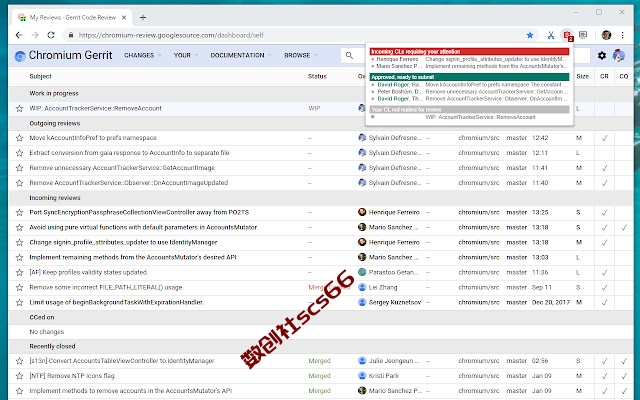Expand the YOUR dropdown menu
Image resolution: width=640 pixels, height=400 pixels.
186,55
